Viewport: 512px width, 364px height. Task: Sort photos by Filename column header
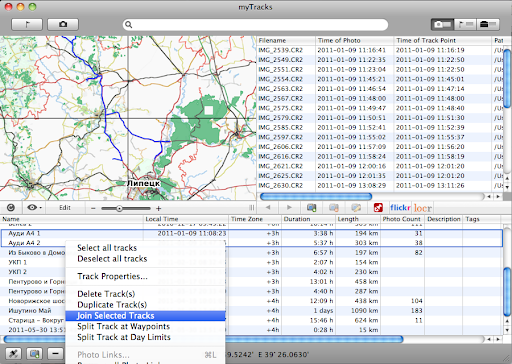286,40
